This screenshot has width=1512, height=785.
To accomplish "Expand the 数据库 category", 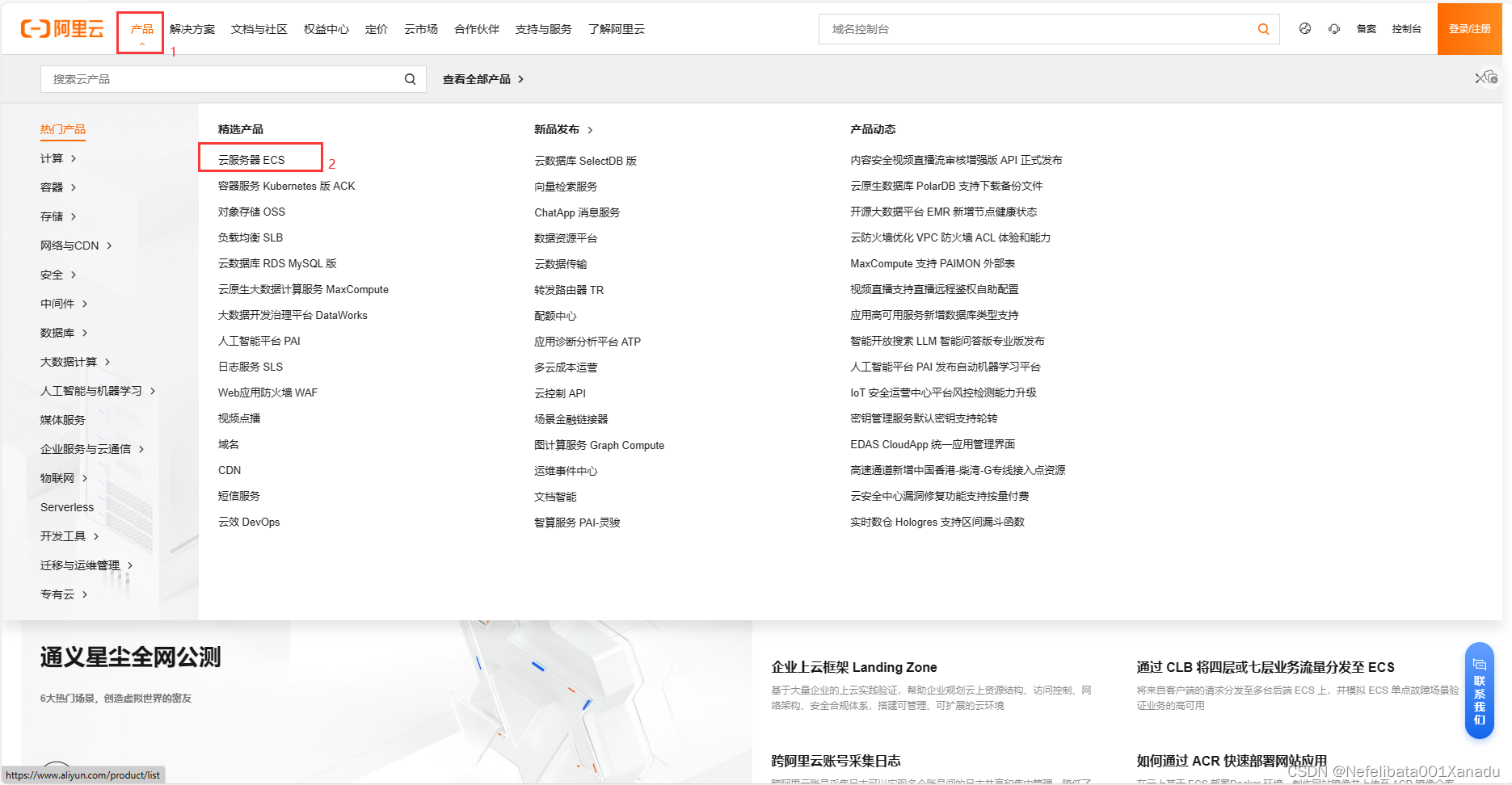I will (x=64, y=333).
